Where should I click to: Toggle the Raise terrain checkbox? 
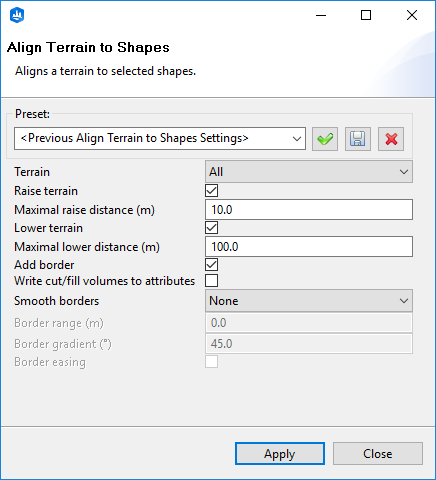pos(212,191)
